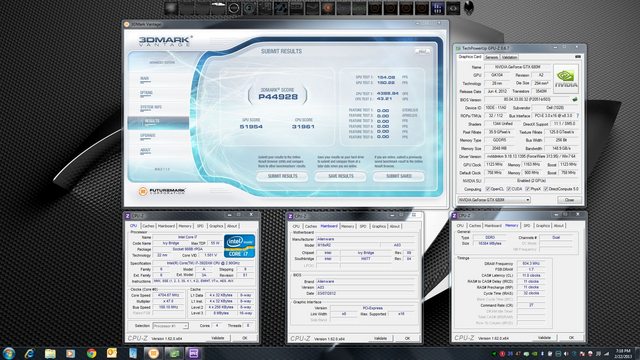Click the Driver Version field in GPU-Z
This screenshot has height=360, width=640.
pyautogui.click(x=531, y=156)
